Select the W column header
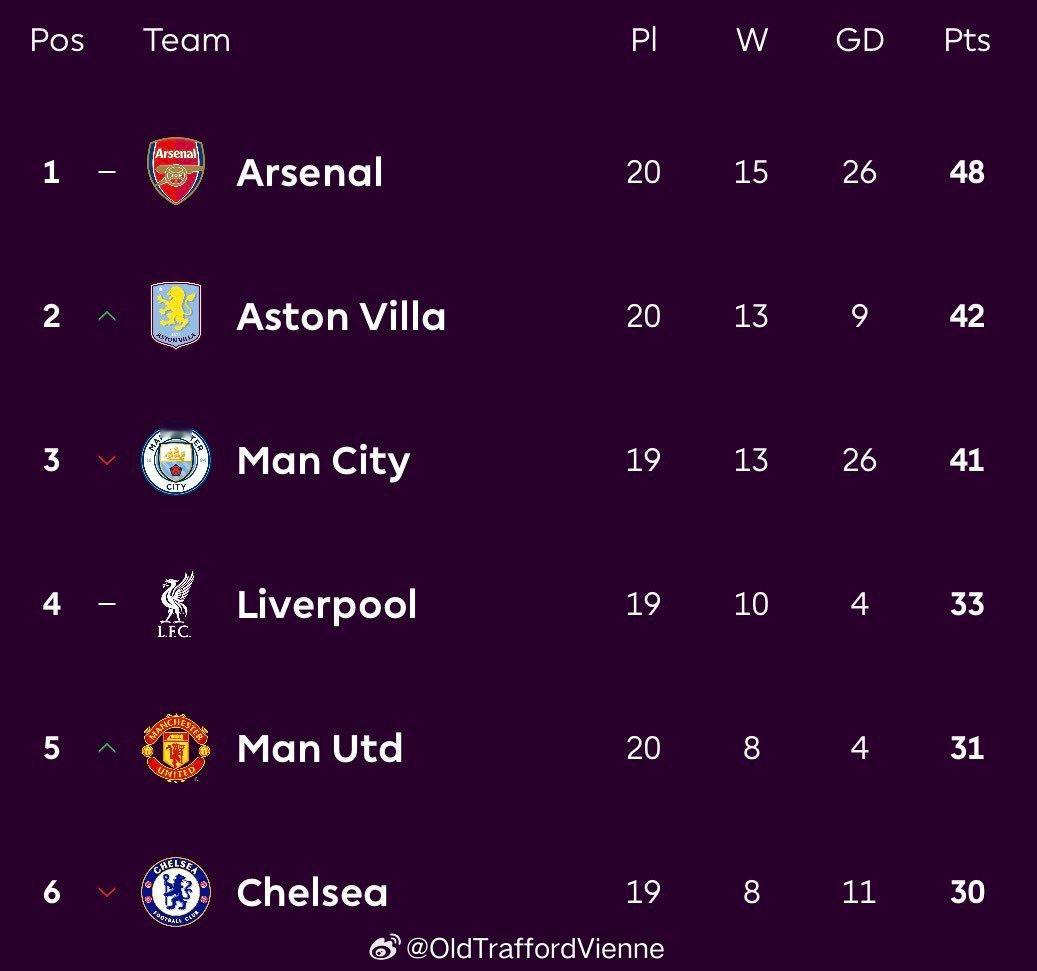The width and height of the screenshot is (1037, 971). [x=751, y=40]
